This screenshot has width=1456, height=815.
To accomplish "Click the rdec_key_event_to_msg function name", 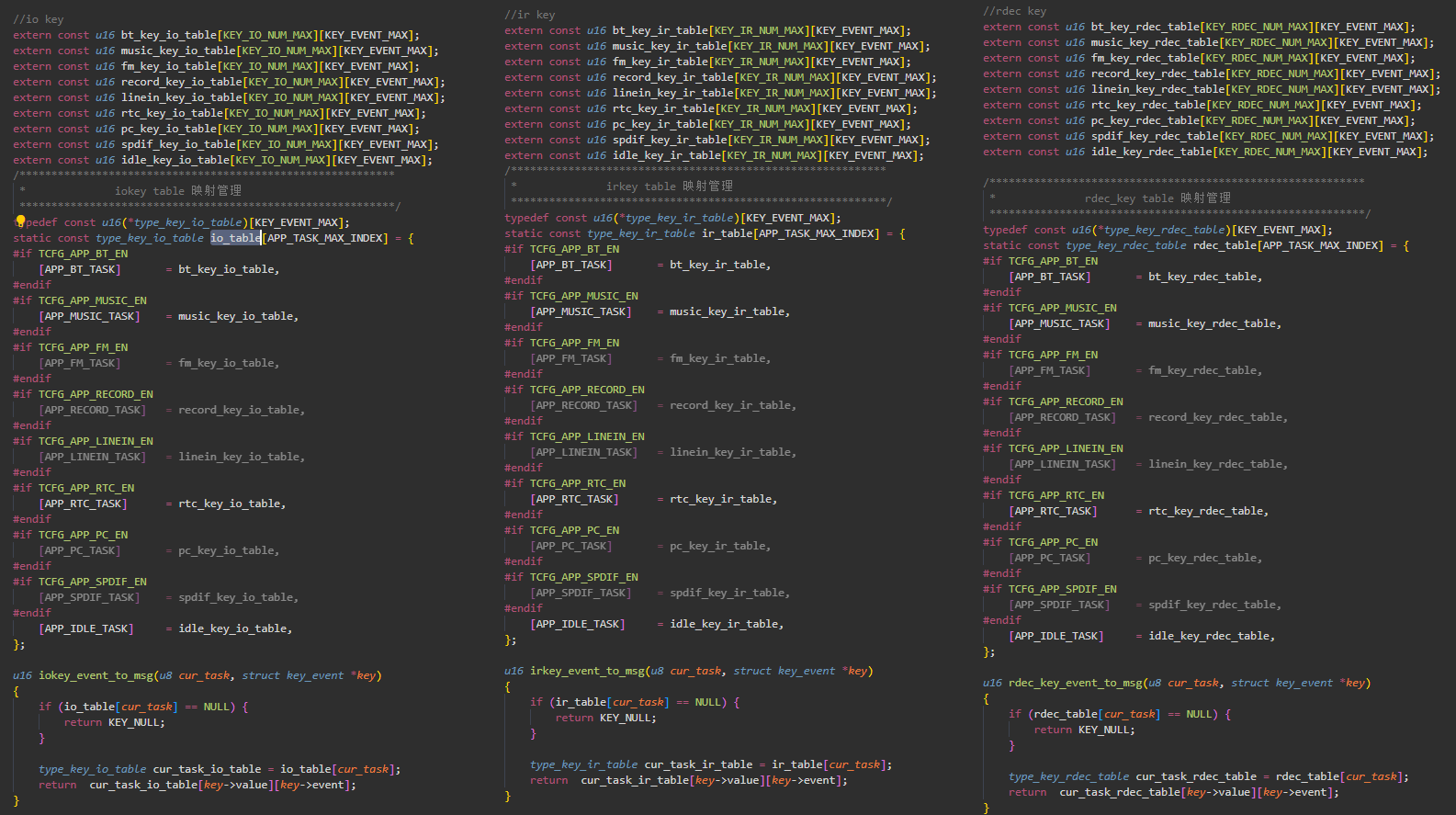I will click(x=1075, y=683).
